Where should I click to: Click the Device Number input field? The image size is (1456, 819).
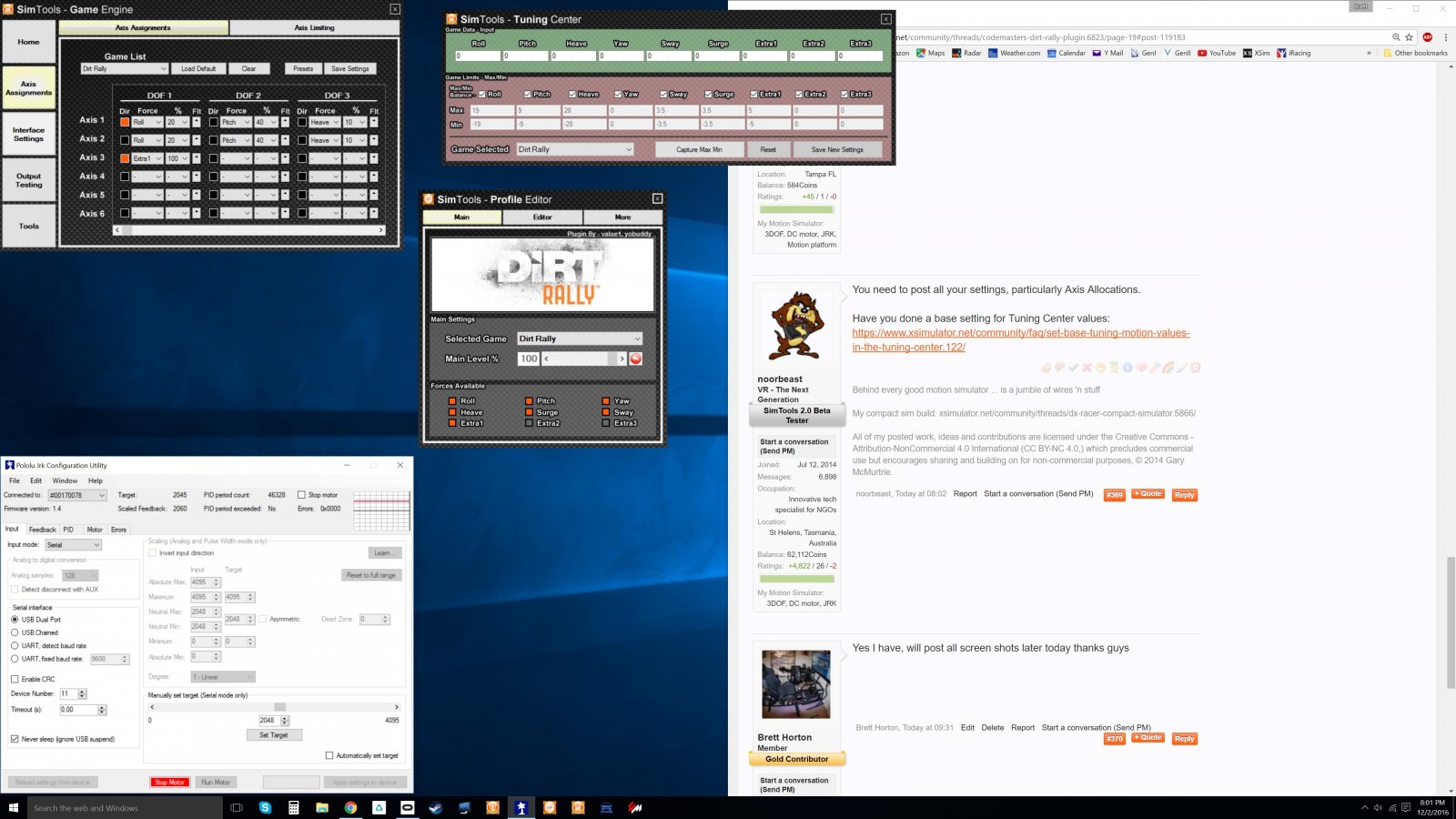coord(67,693)
